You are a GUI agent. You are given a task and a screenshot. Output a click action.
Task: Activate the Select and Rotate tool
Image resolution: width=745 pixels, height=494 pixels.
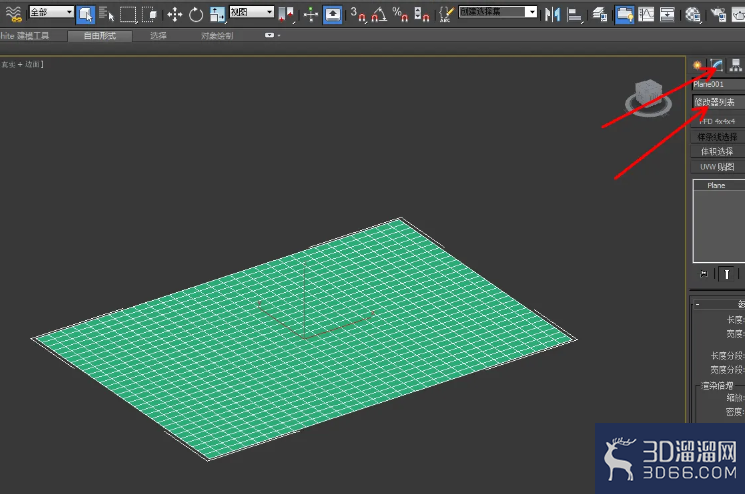(x=196, y=14)
